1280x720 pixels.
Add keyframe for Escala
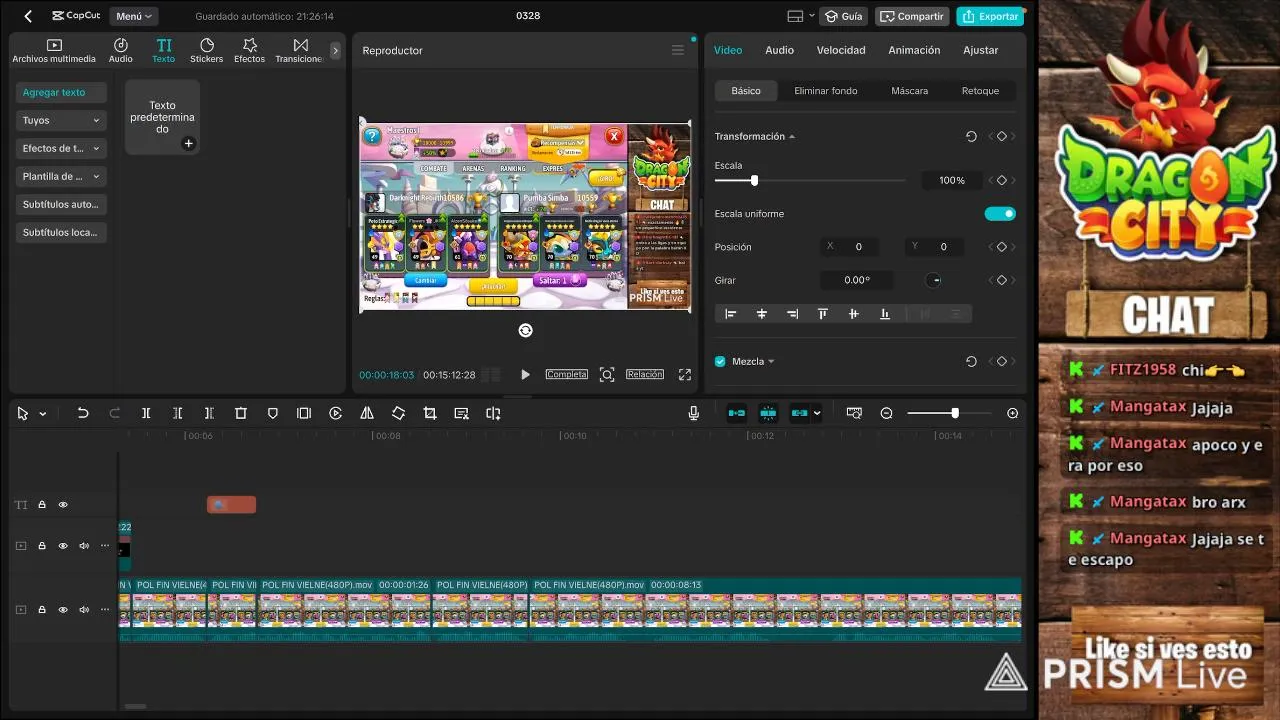click(x=1002, y=181)
